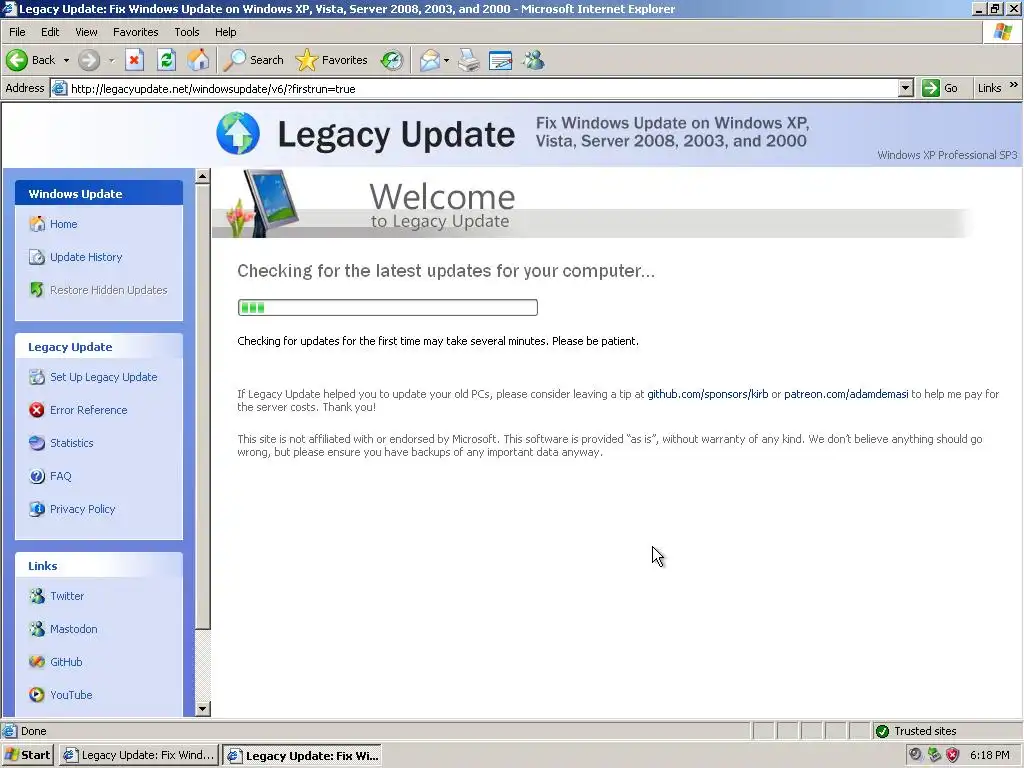This screenshot has width=1024, height=768.
Task: Click the Messenger toolbar icon
Action: pos(534,60)
